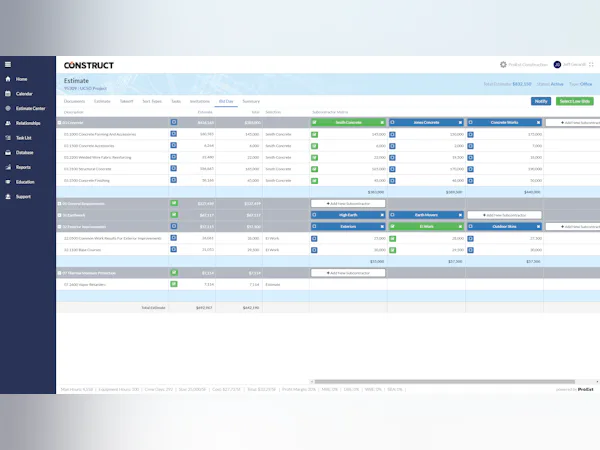Uncheck the General Requirements estimate checkbox
The height and width of the screenshot is (450, 600).
[174, 203]
